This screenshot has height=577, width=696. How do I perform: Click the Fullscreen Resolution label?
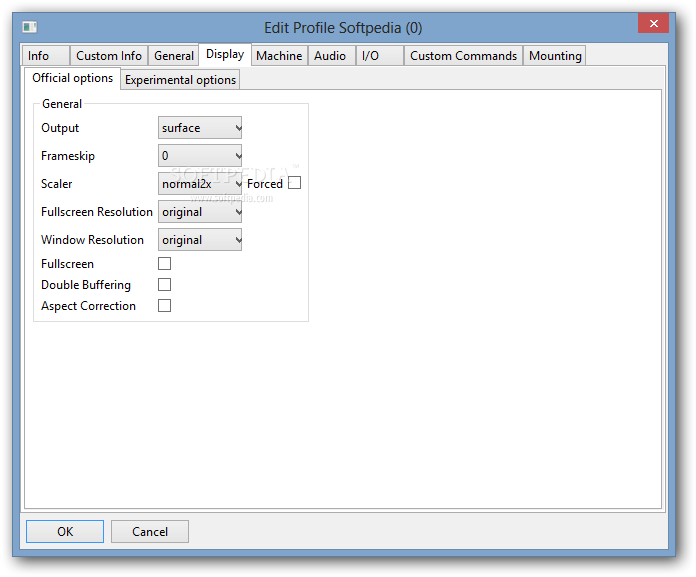click(x=97, y=212)
